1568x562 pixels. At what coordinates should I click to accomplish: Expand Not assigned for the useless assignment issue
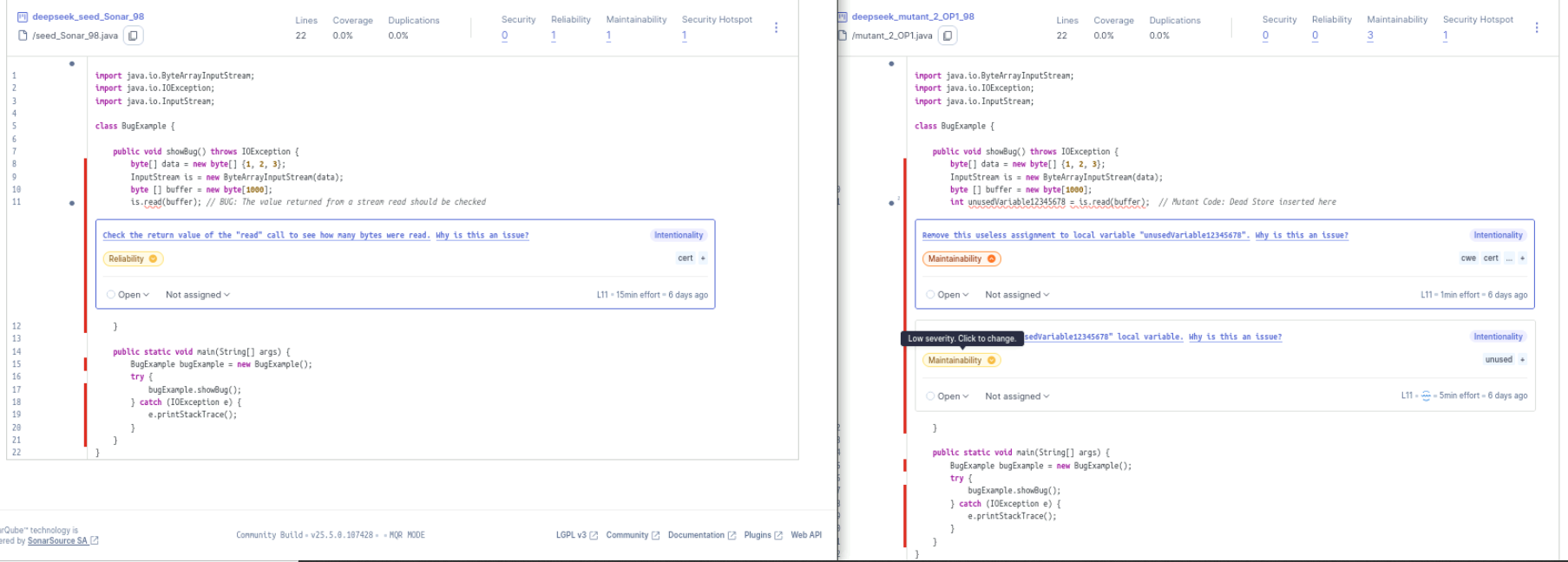coord(1017,295)
